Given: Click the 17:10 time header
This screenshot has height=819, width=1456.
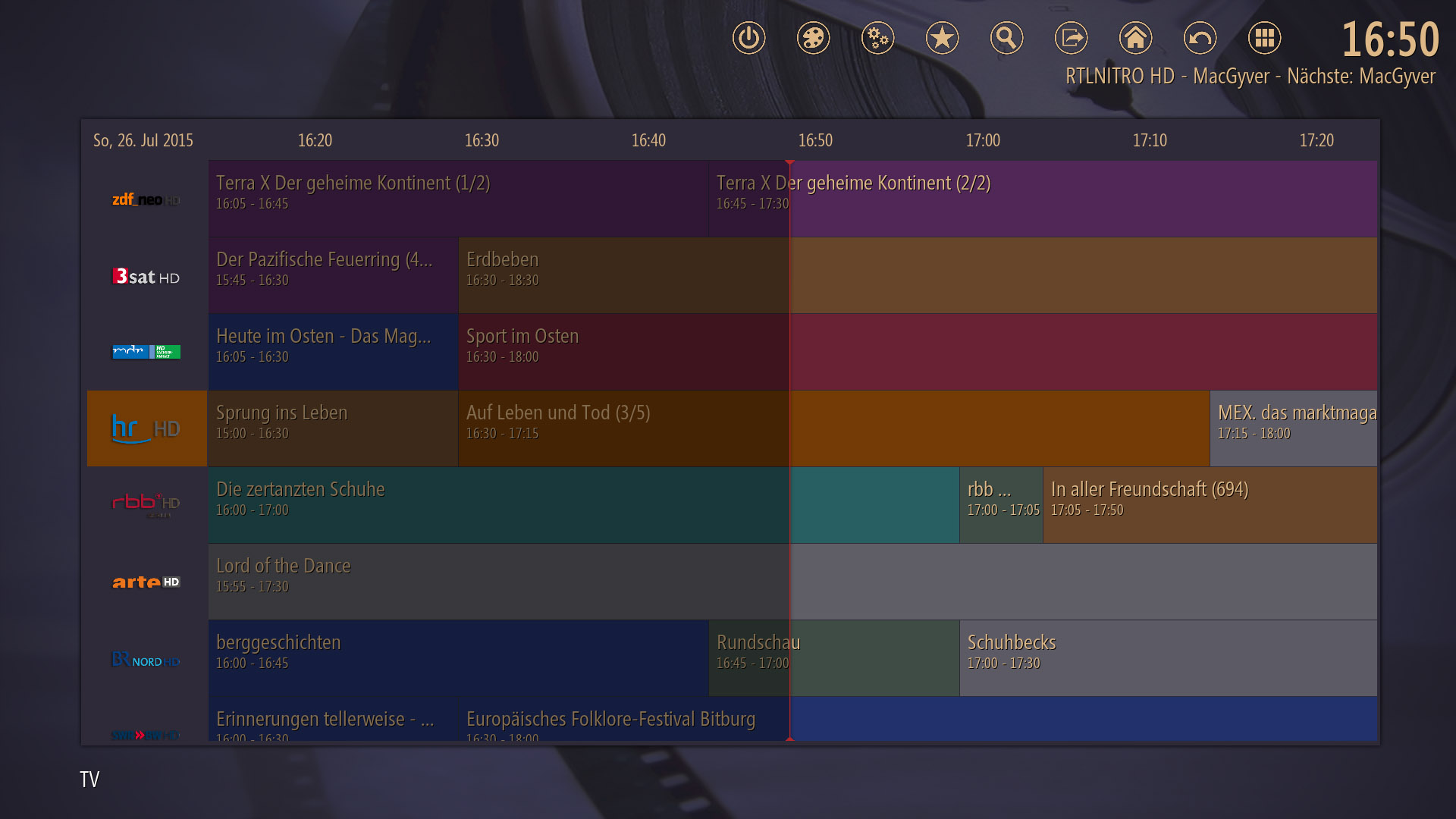Looking at the screenshot, I should 1150,140.
